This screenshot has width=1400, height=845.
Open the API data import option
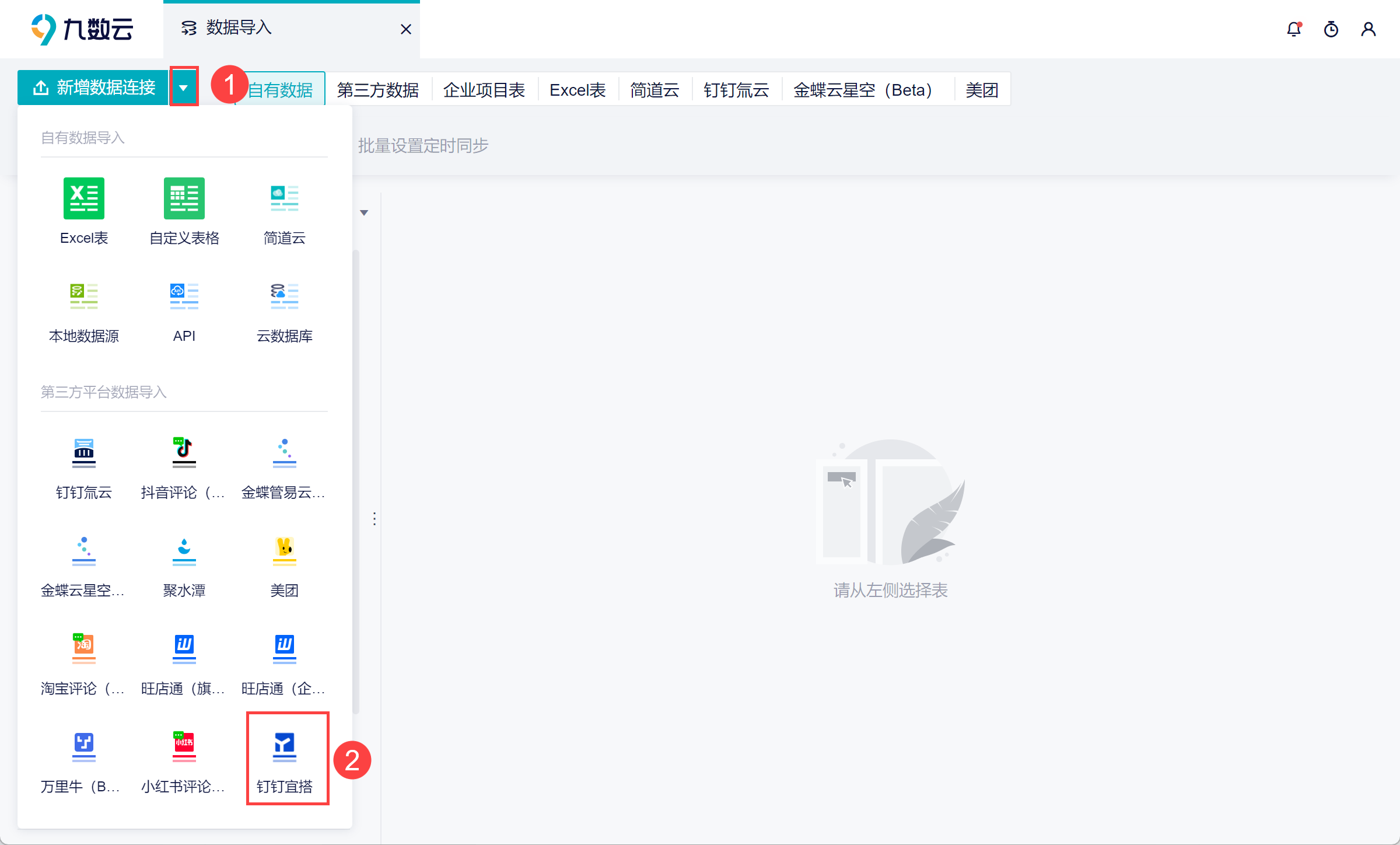(184, 297)
